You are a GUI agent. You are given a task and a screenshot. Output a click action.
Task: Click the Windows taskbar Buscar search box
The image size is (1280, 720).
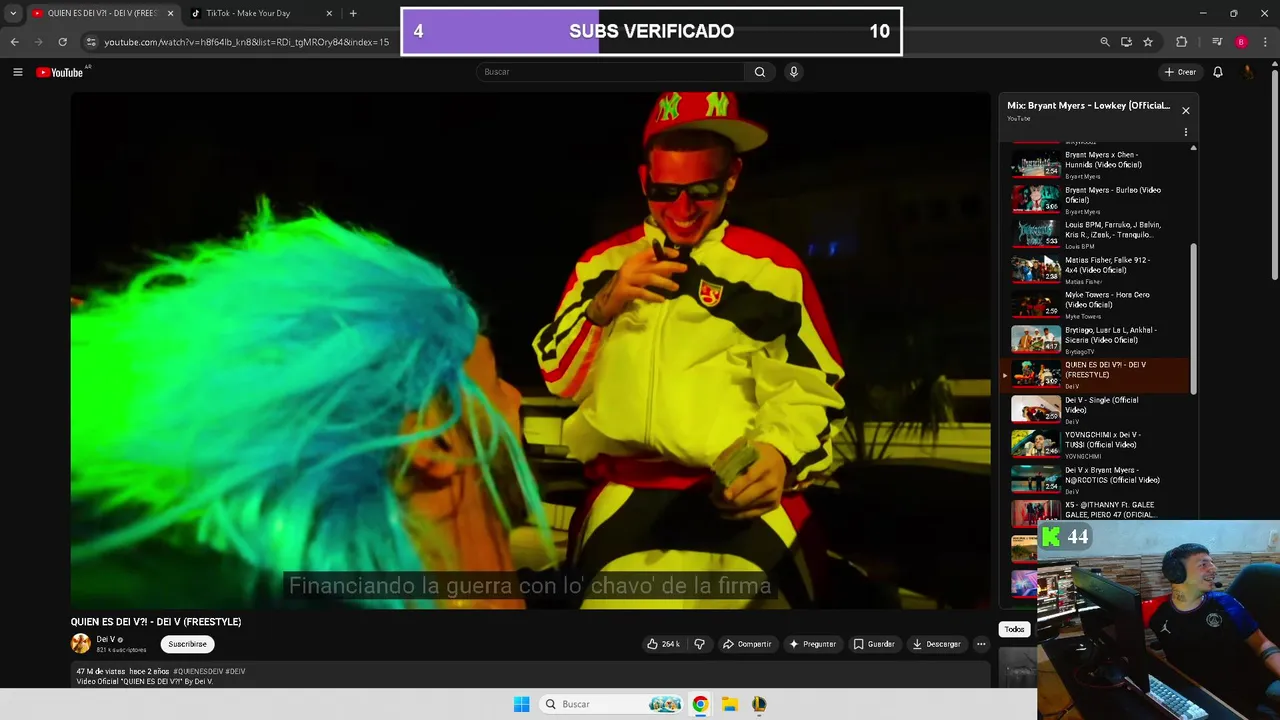(612, 704)
